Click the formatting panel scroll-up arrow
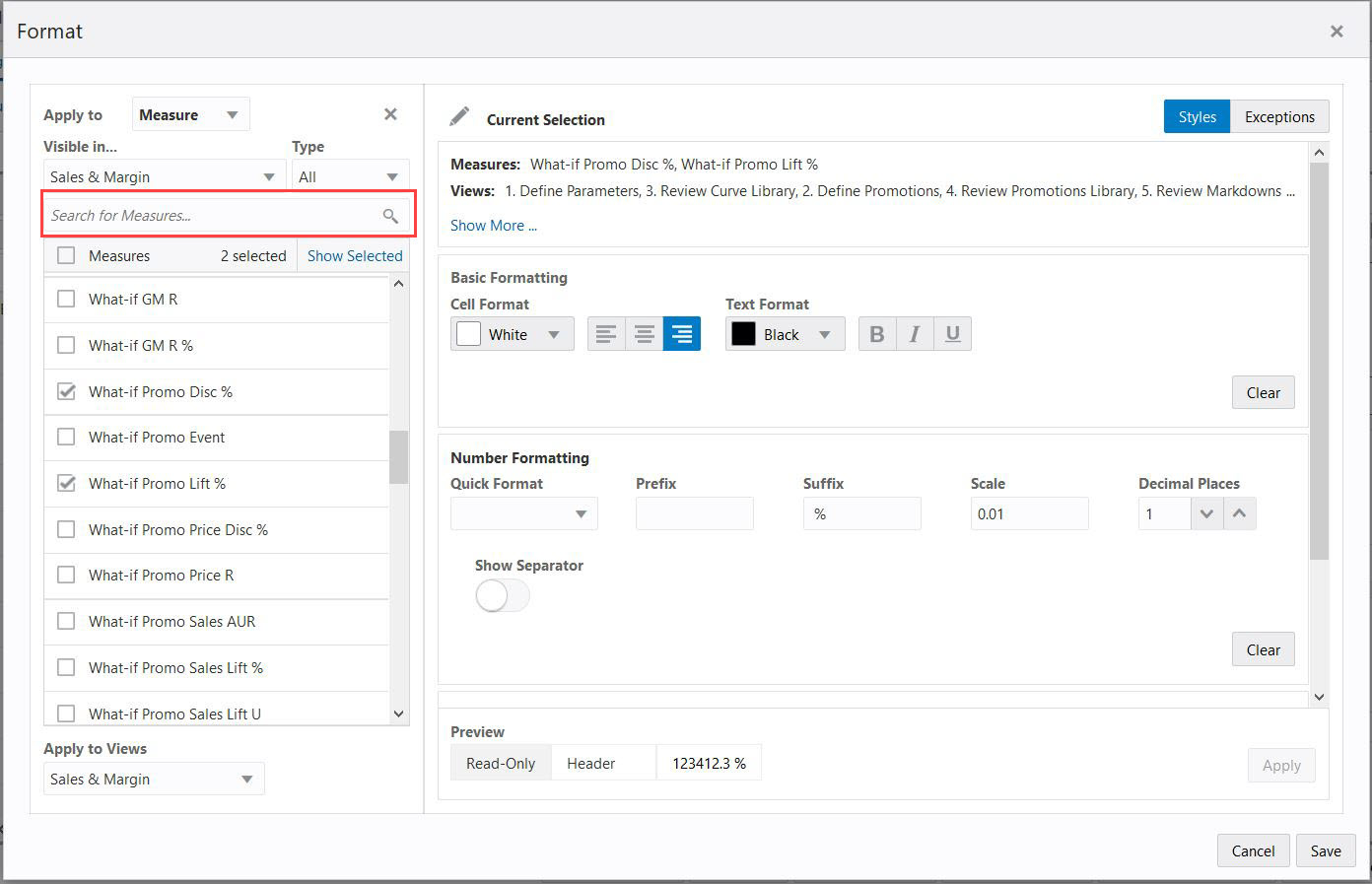Viewport: 1372px width, 884px height. [x=1319, y=152]
